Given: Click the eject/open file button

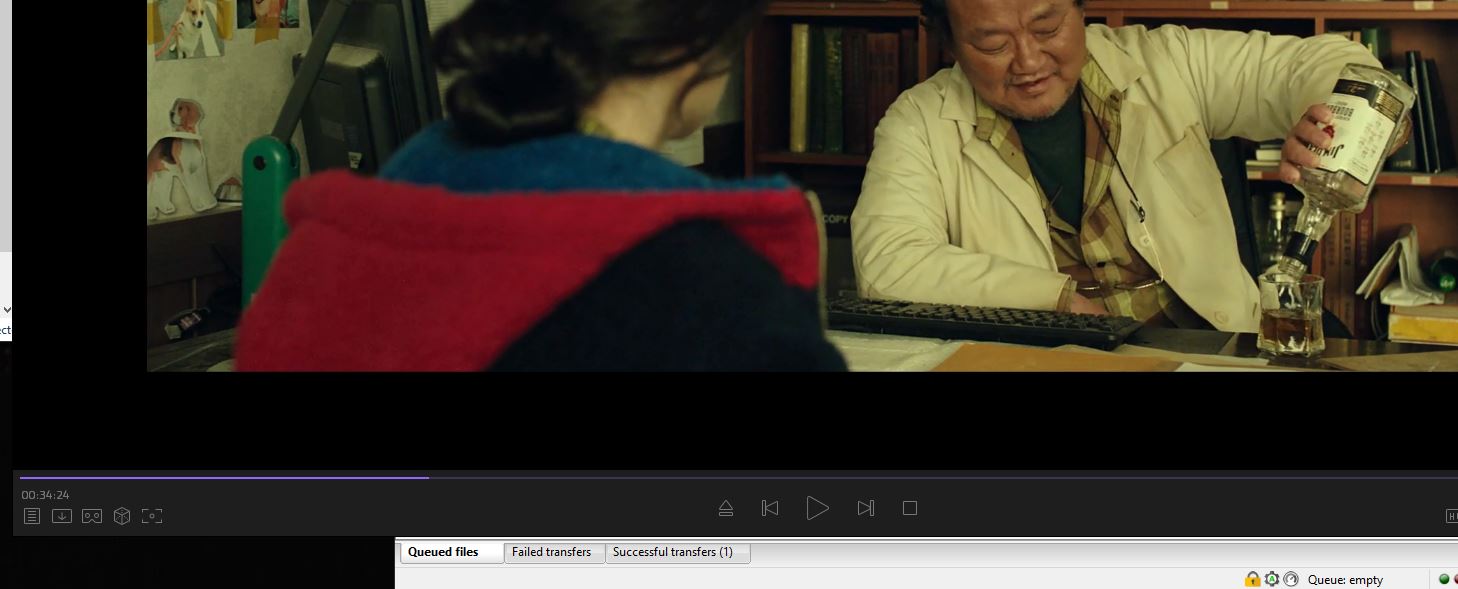Looking at the screenshot, I should pyautogui.click(x=726, y=508).
